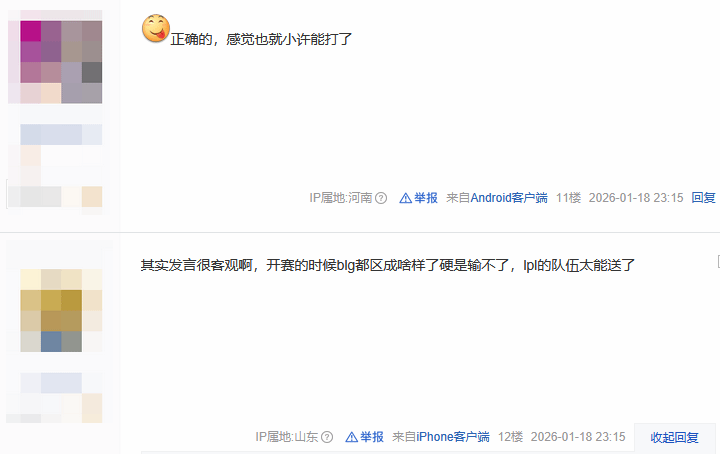Click the comment text starting with 其实发言很客观
Screen dimensions: 720x454
(x=388, y=265)
